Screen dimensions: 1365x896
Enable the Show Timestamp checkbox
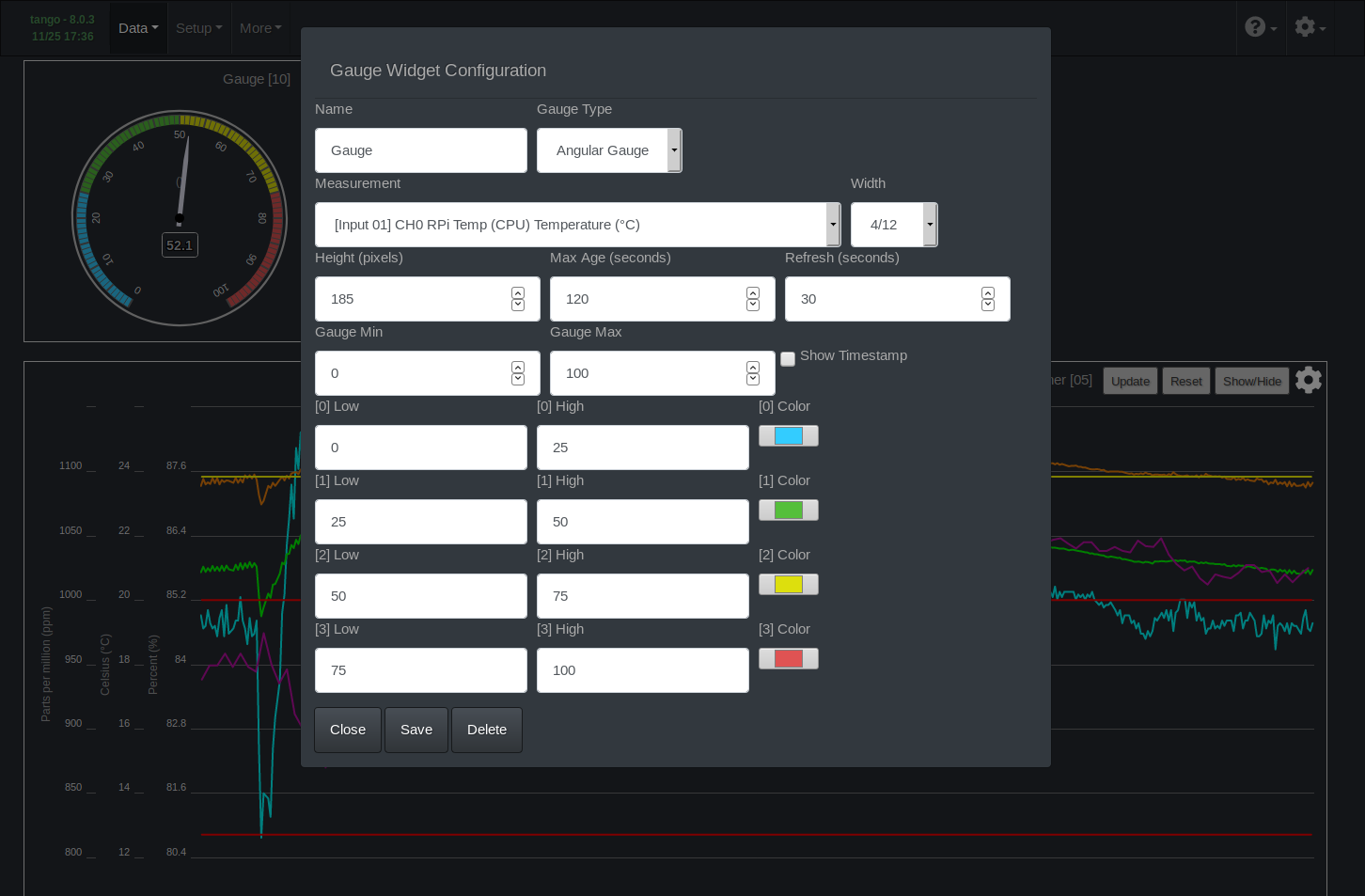(788, 359)
